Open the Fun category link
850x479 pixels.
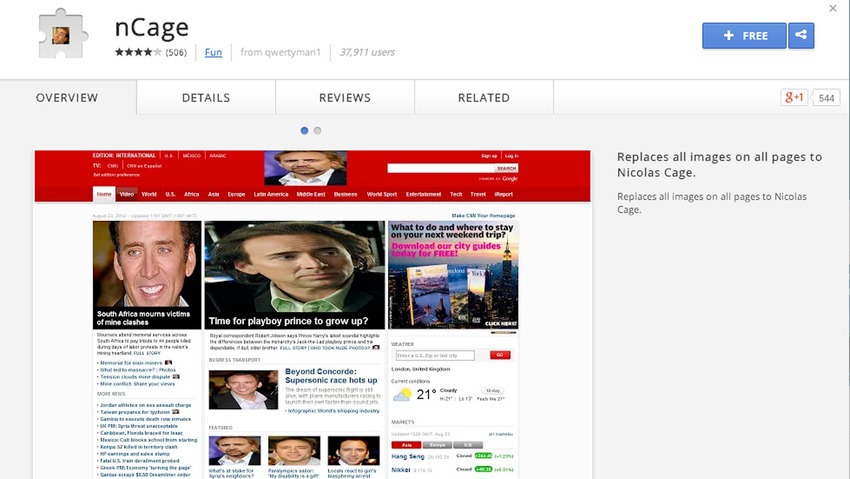click(x=213, y=52)
